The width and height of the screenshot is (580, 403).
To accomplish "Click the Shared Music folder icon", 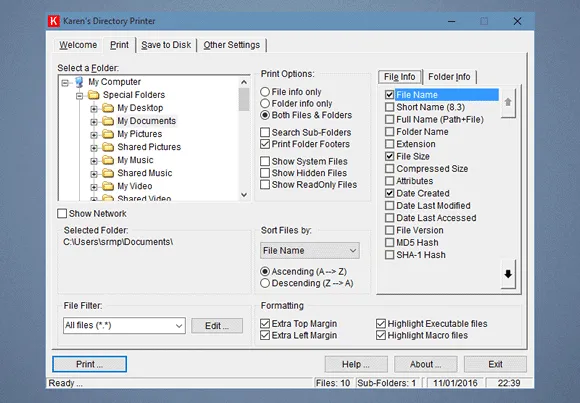I will click(x=108, y=173).
